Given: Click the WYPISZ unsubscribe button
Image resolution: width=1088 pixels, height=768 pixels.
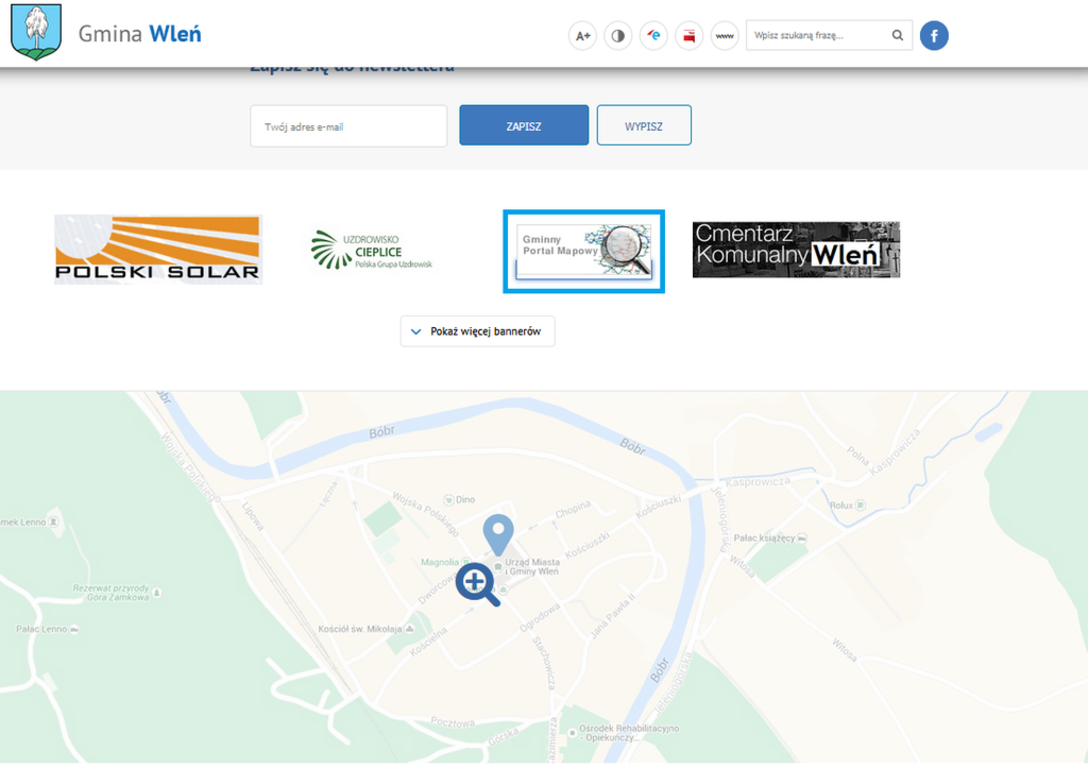Looking at the screenshot, I should click(644, 126).
